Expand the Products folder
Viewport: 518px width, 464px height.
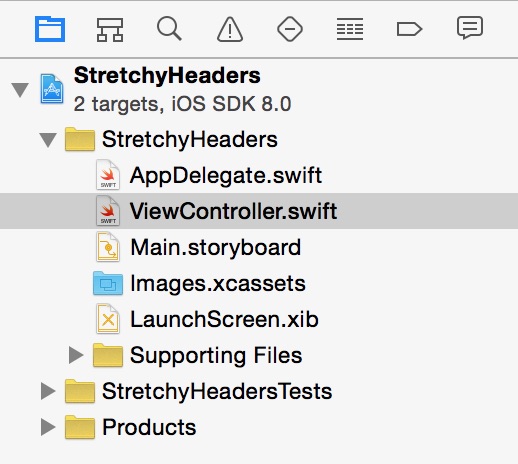[48, 427]
